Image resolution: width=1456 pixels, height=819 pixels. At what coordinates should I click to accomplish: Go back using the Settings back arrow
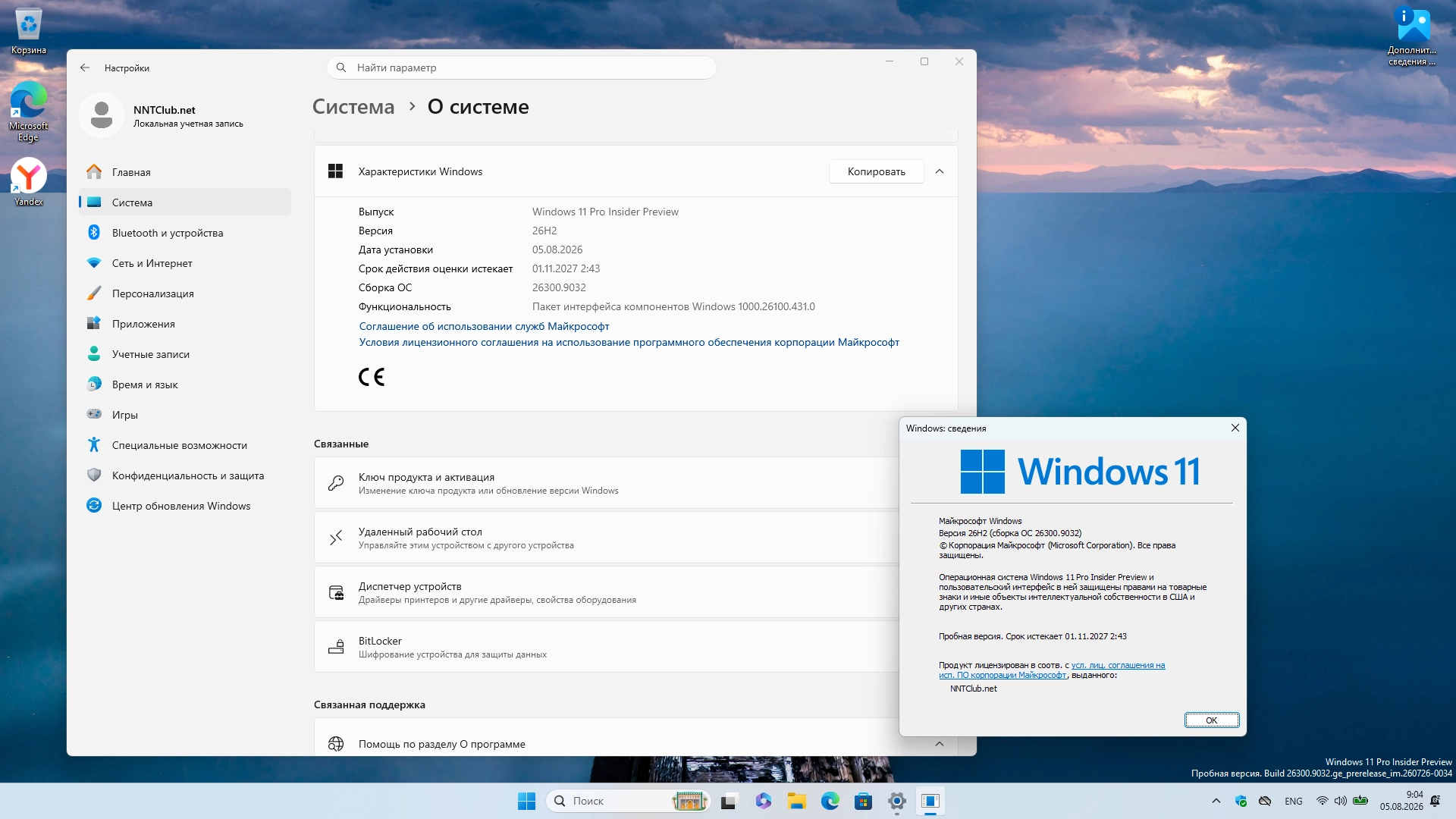point(85,67)
